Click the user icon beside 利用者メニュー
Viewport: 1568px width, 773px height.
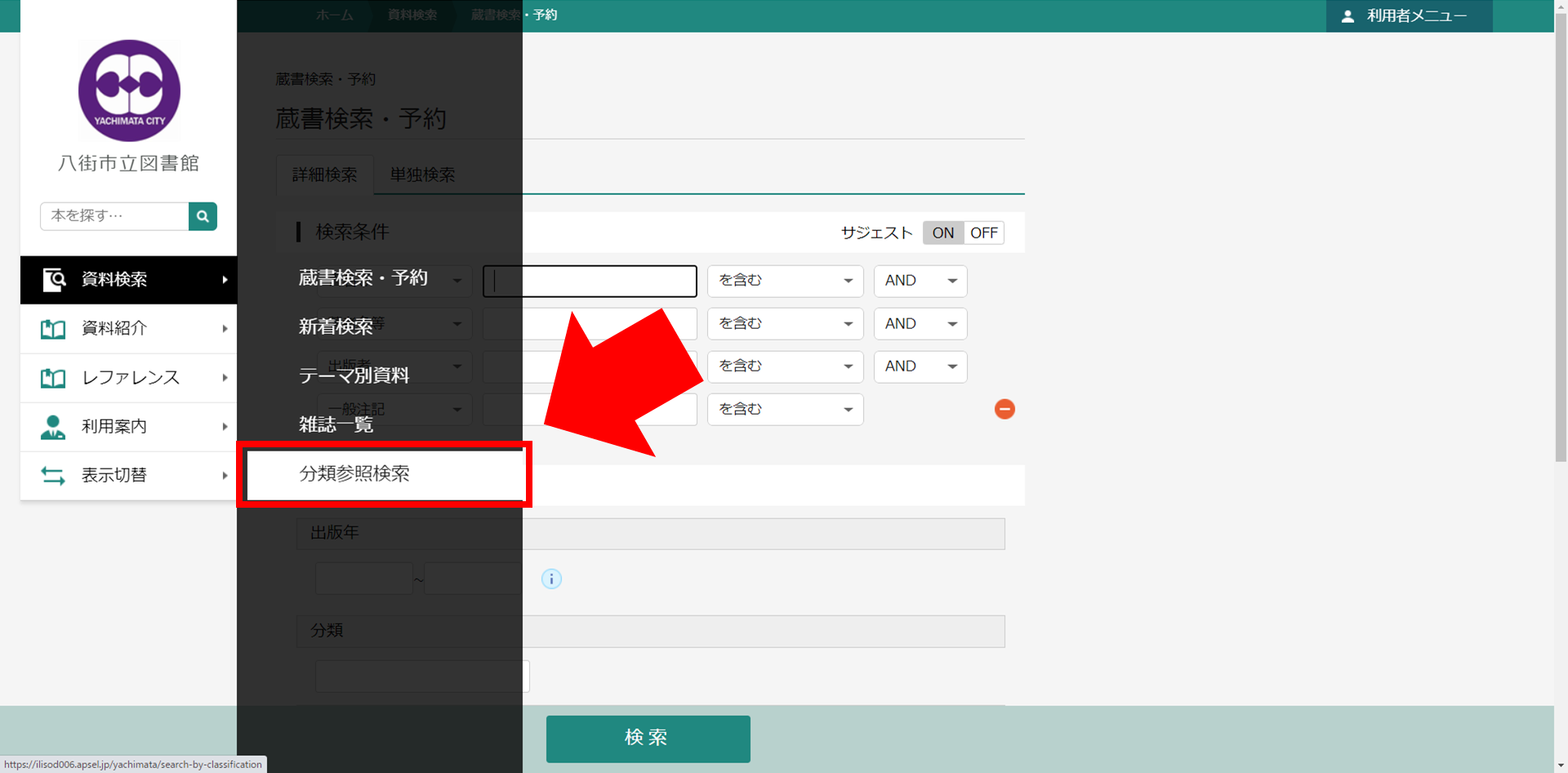point(1347,16)
